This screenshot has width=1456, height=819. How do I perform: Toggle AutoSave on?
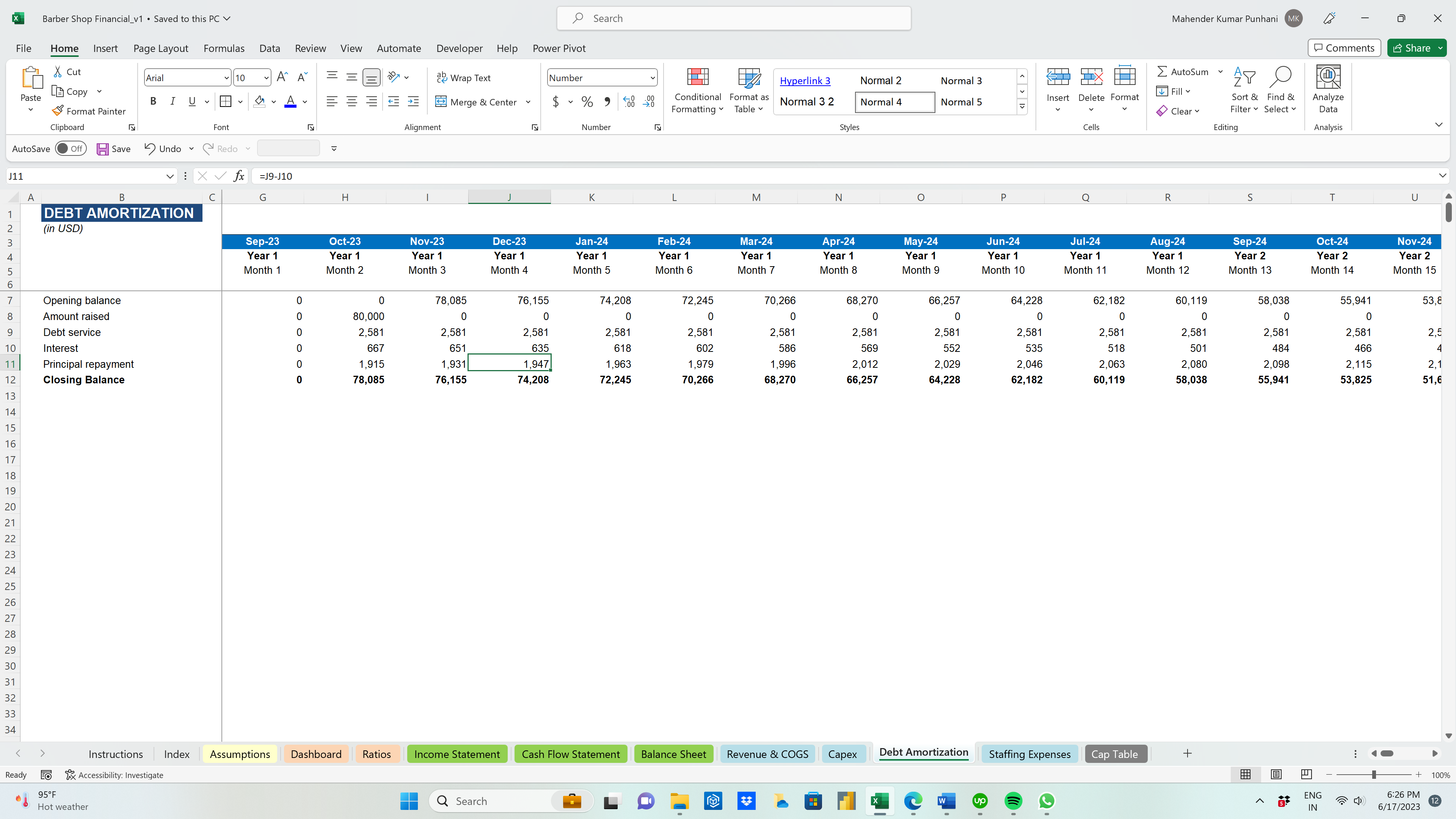71,148
